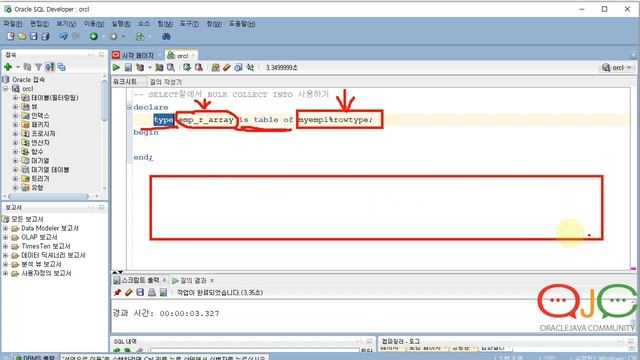
Task: Collapse the declare block fold marker
Action: (x=129, y=107)
